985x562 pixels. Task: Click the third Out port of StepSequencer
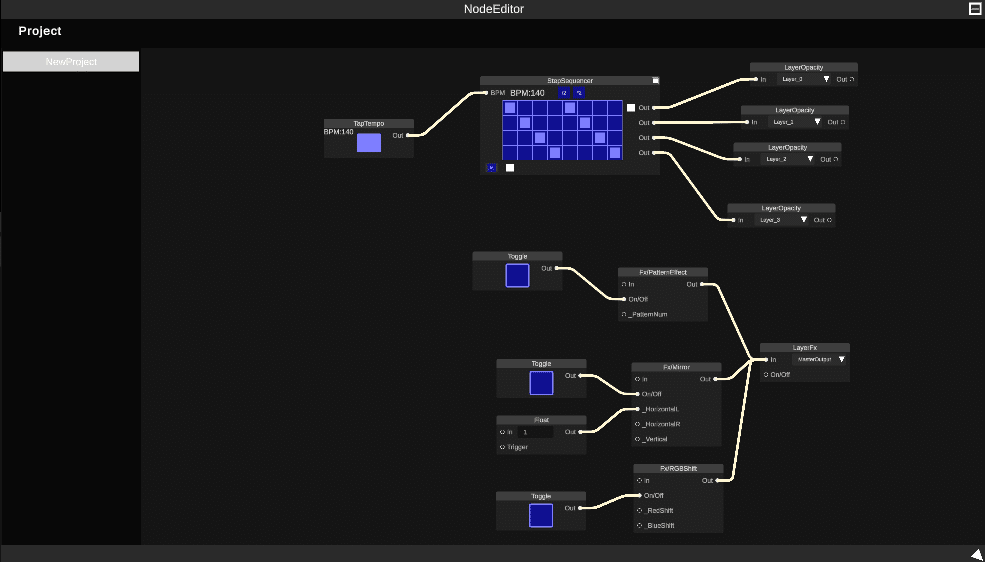(655, 138)
